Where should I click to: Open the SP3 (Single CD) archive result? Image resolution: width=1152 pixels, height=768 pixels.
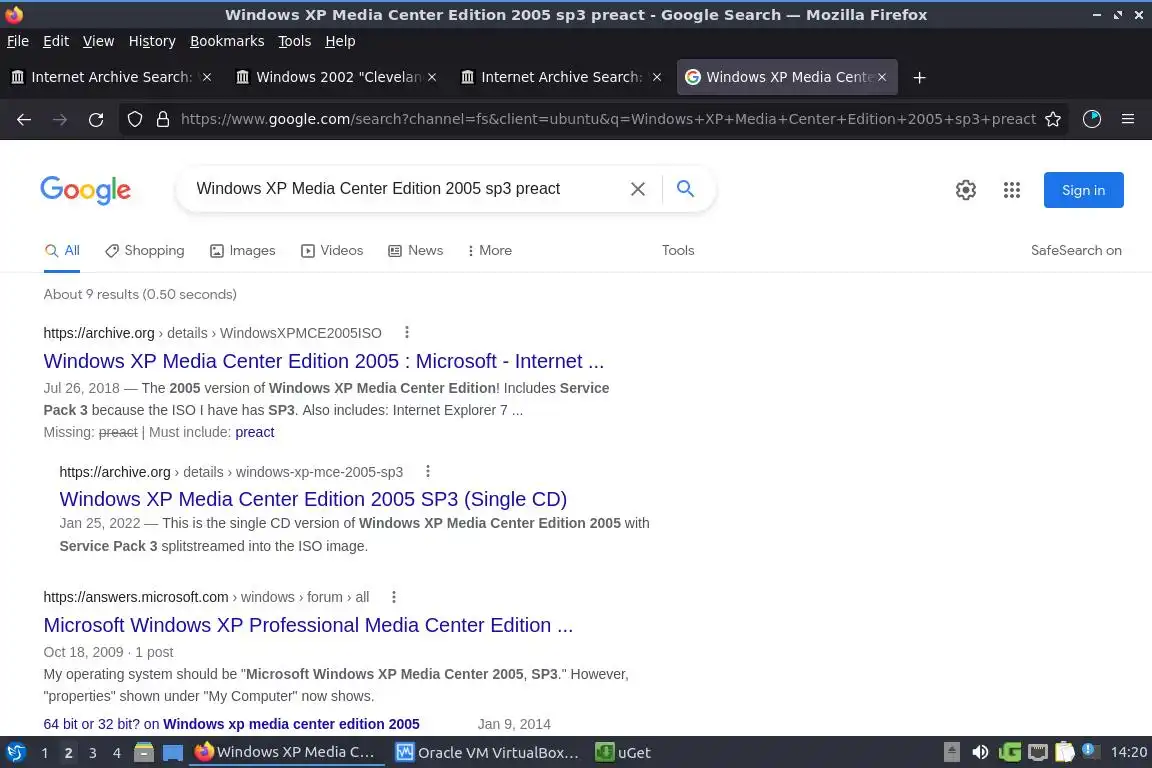313,499
